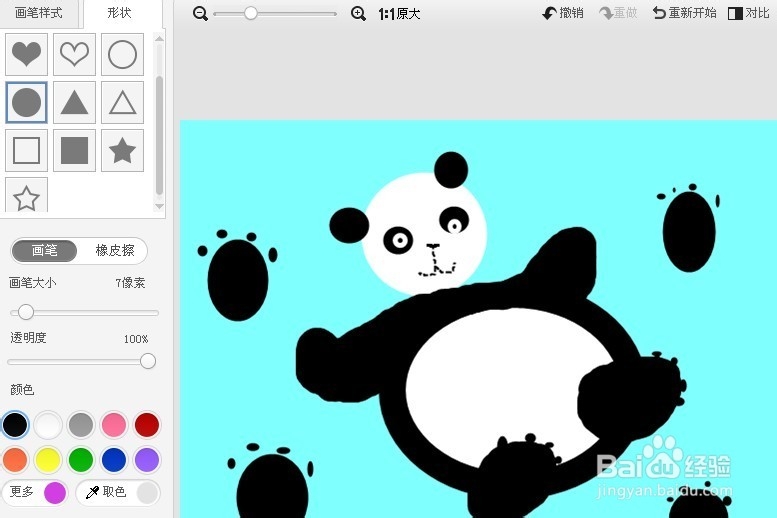Viewport: 777px width, 518px height.
Task: Select the filled square shape
Action: tap(74, 151)
